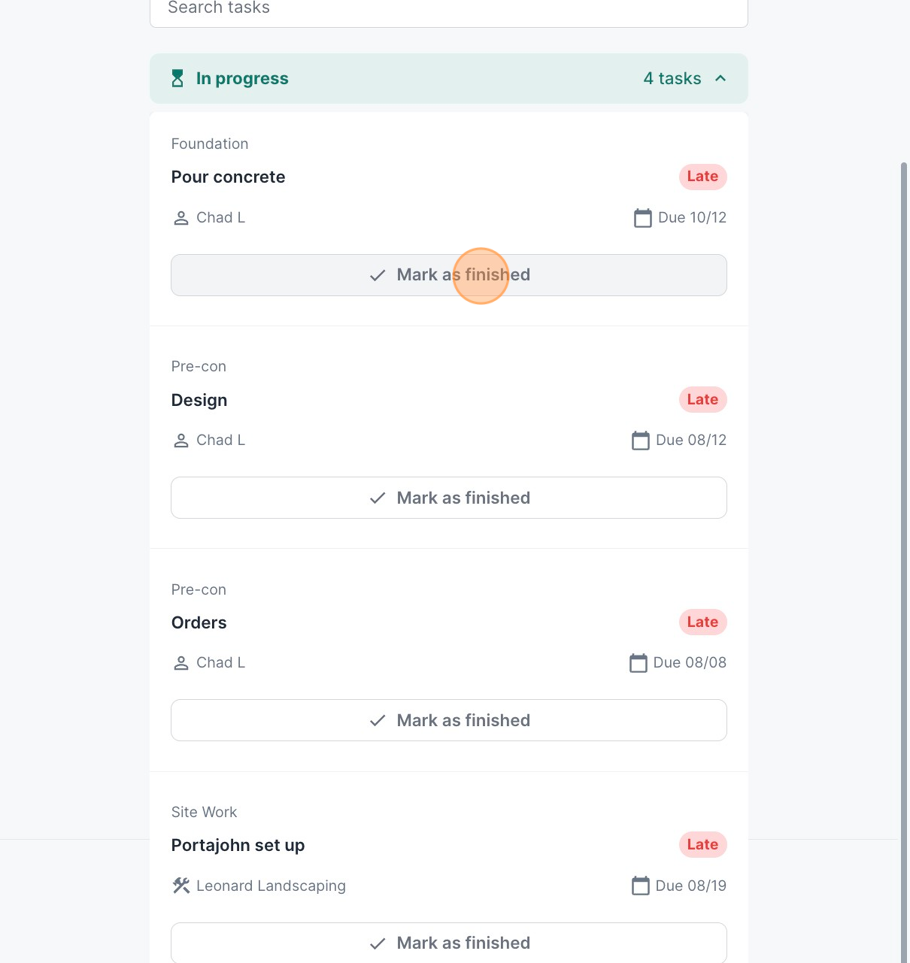910x963 pixels.
Task: Click the Late badge on Orders task
Action: [x=702, y=622]
